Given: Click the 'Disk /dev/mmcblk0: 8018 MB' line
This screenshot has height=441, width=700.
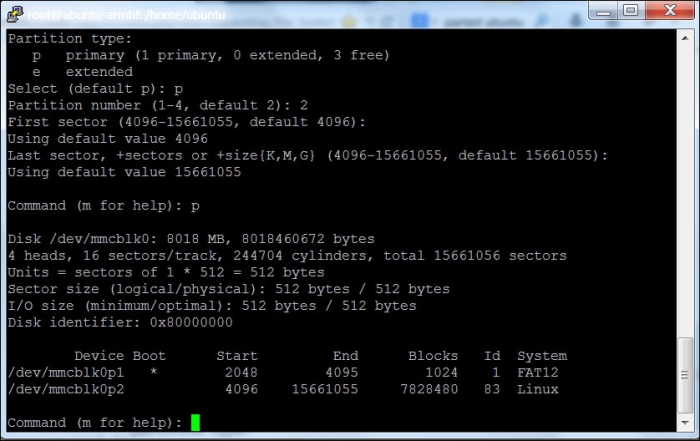Looking at the screenshot, I should tap(190, 239).
